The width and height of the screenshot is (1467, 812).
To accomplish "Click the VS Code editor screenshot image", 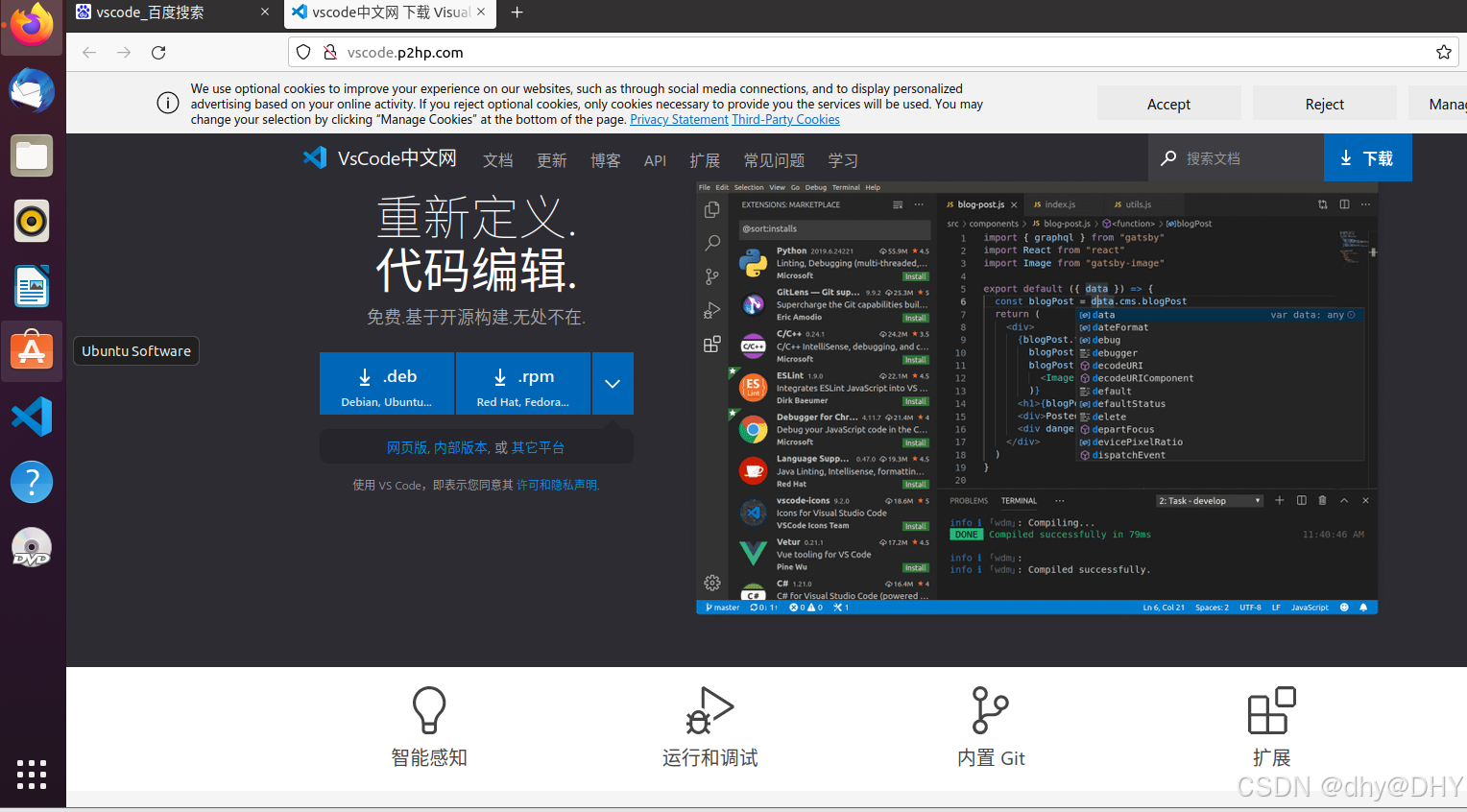I will pos(1037,398).
